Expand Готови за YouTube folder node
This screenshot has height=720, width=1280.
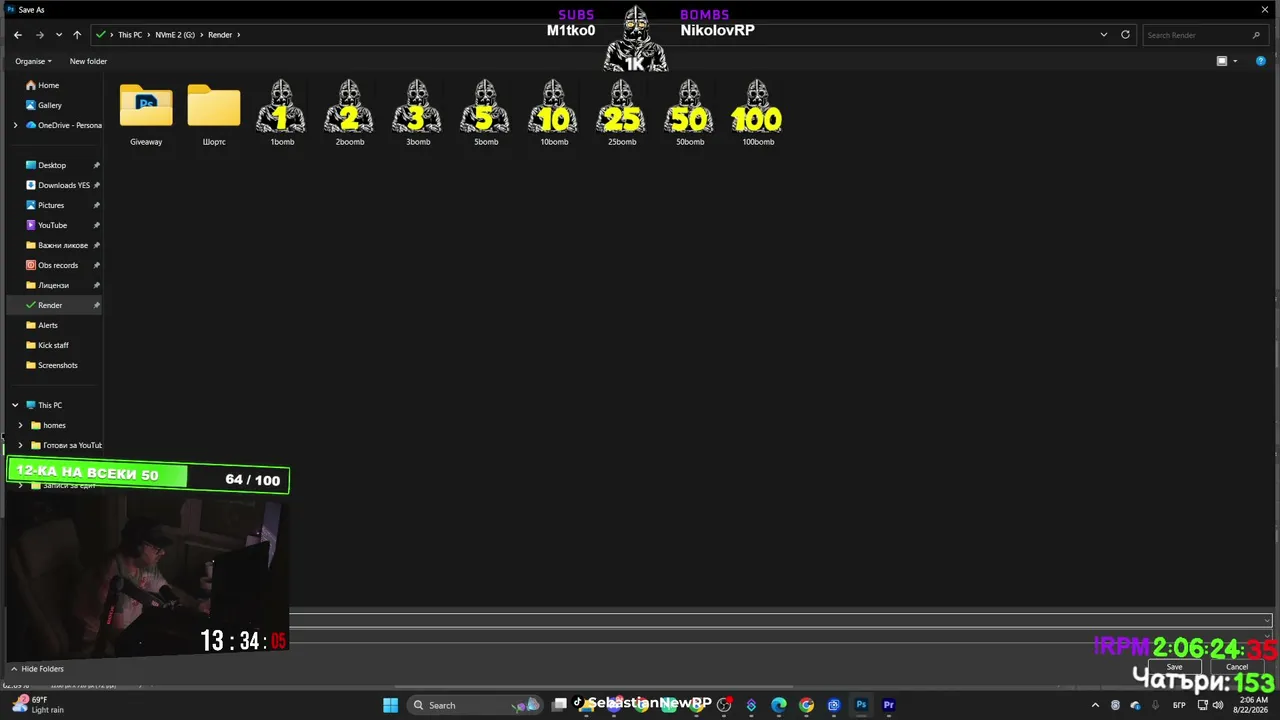(x=20, y=445)
